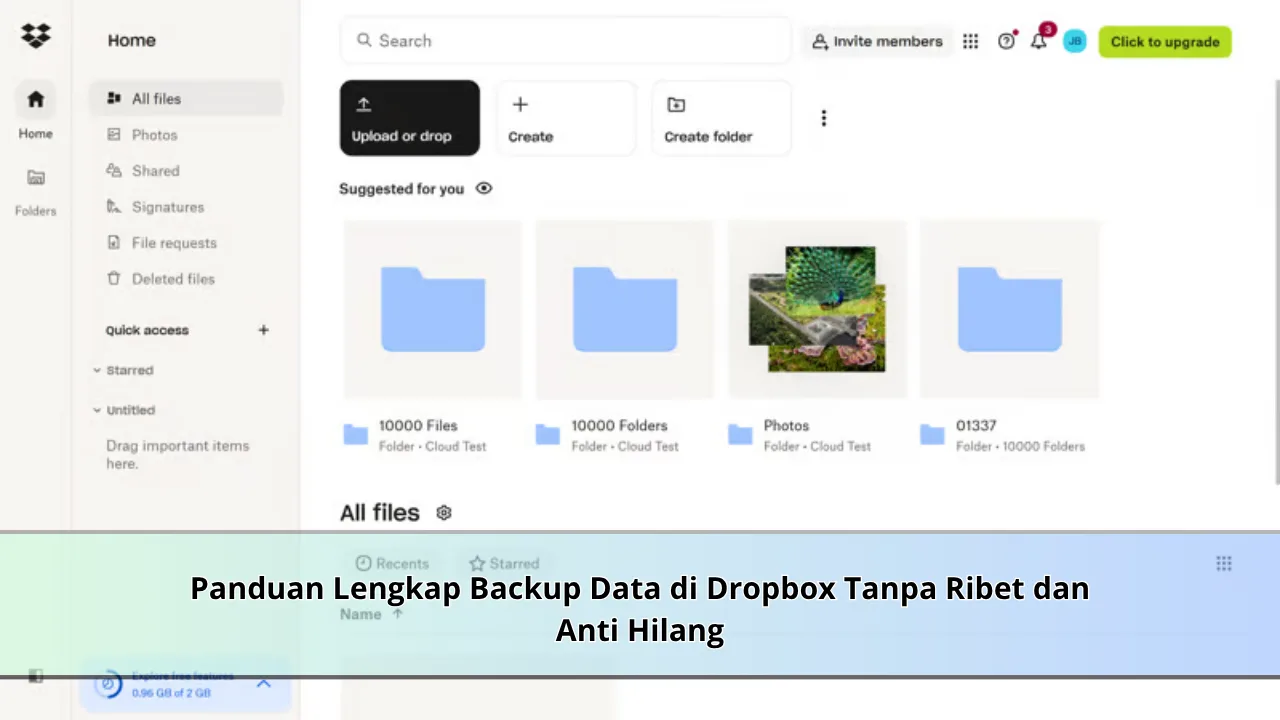The width and height of the screenshot is (1280, 720).
Task: Click the Search input field
Action: 565,41
